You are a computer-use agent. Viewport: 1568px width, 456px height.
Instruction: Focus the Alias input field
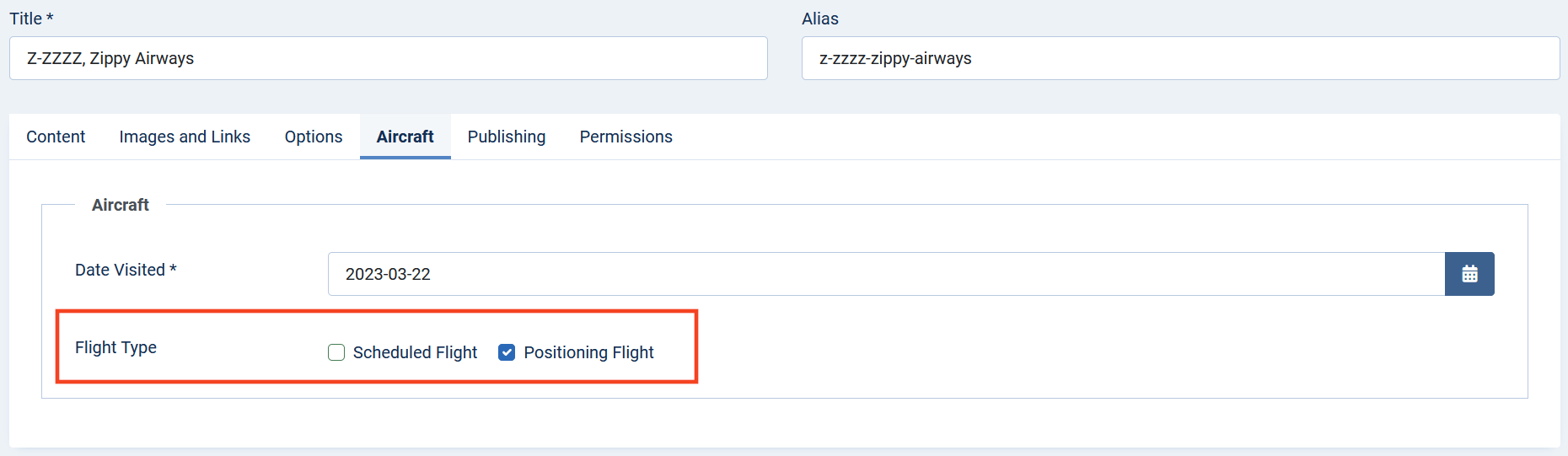click(1181, 58)
